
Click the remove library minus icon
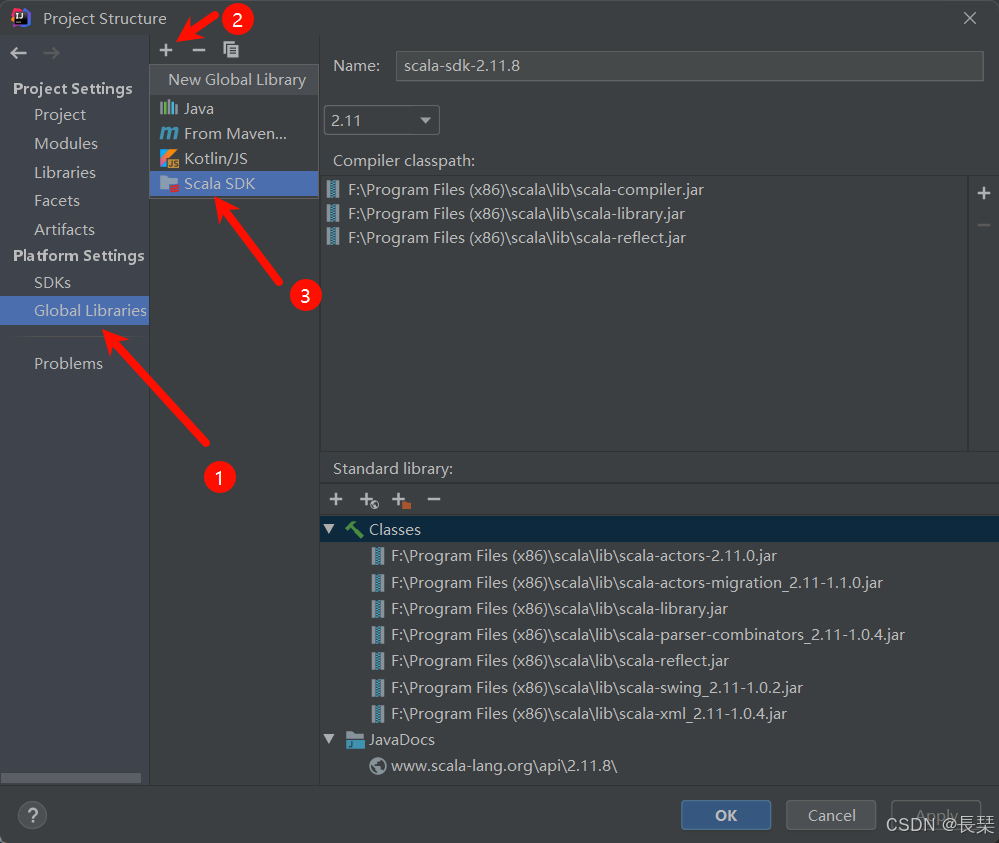coord(199,50)
